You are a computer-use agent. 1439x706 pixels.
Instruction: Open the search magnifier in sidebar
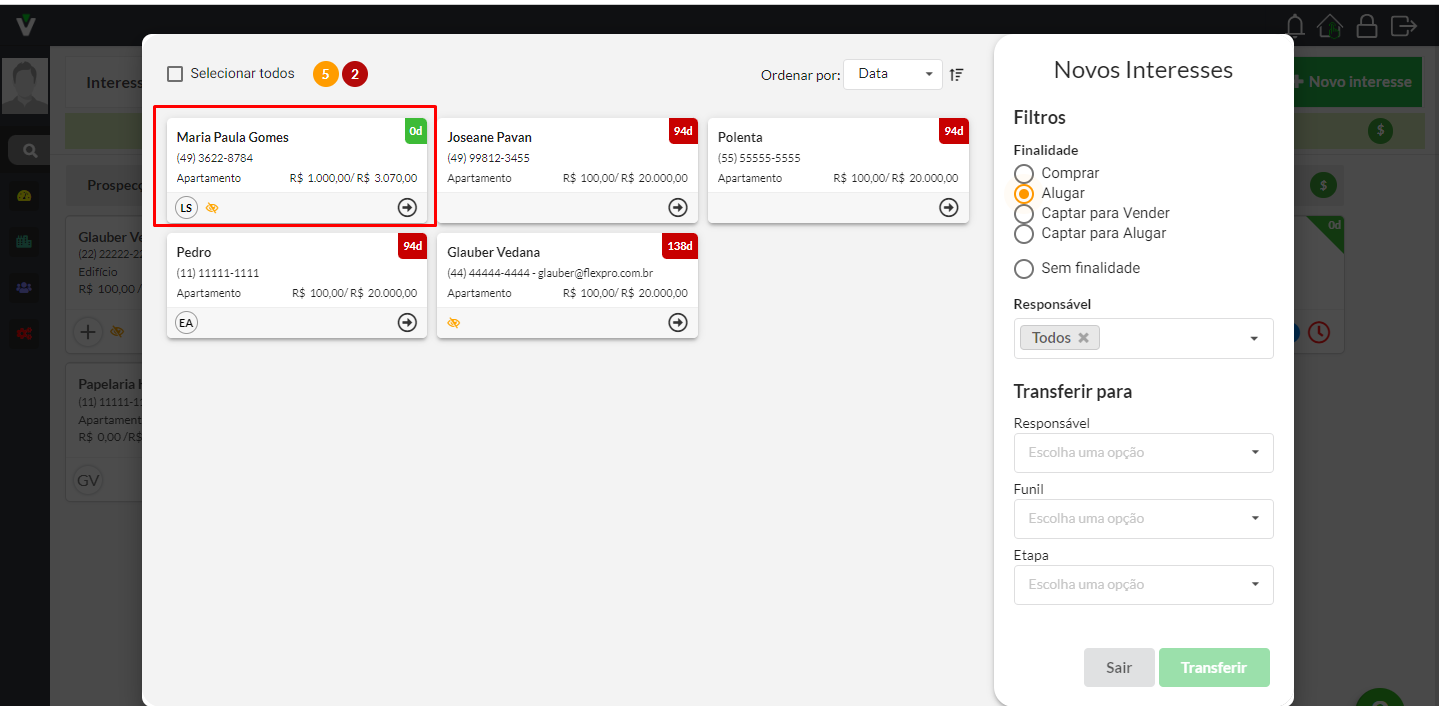[x=30, y=151]
